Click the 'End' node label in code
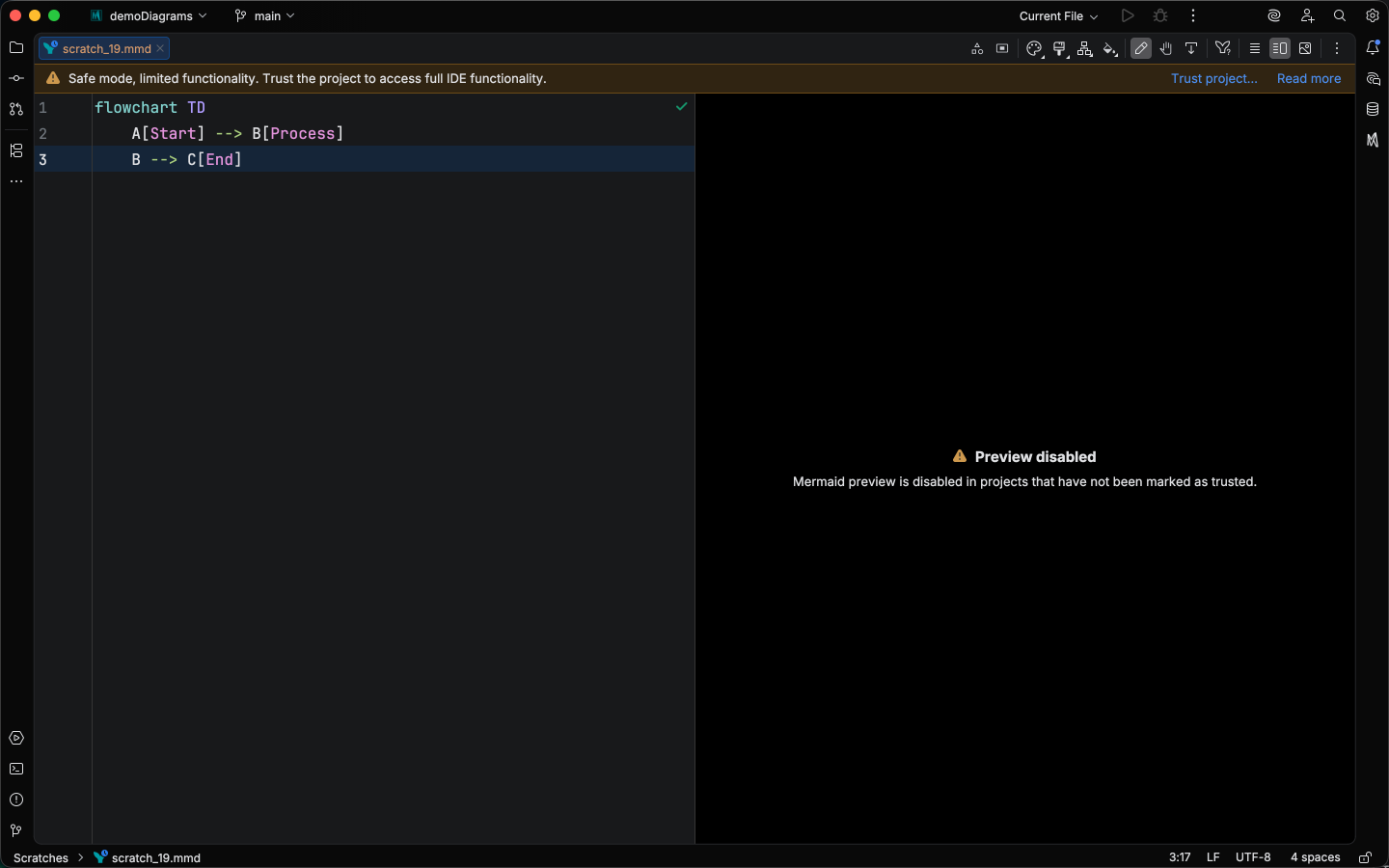Viewport: 1389px width, 868px height. pyautogui.click(x=220, y=159)
